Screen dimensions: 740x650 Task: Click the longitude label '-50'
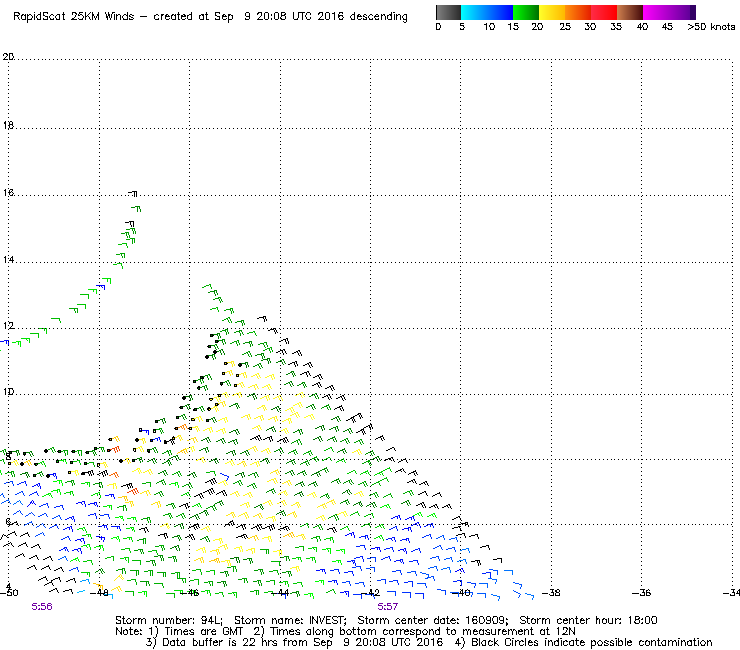point(9,592)
